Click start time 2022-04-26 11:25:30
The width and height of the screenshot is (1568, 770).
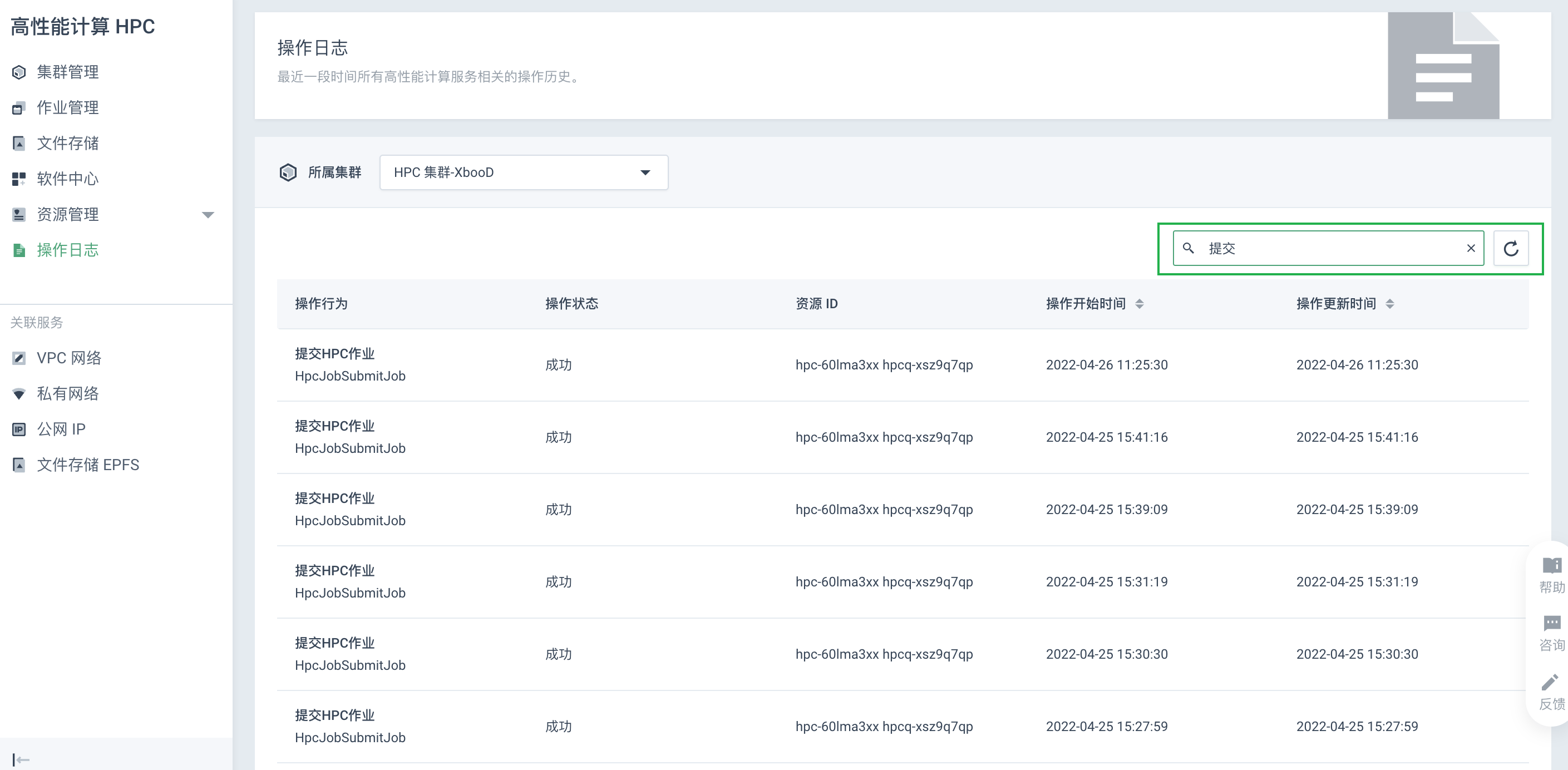pyautogui.click(x=1107, y=365)
